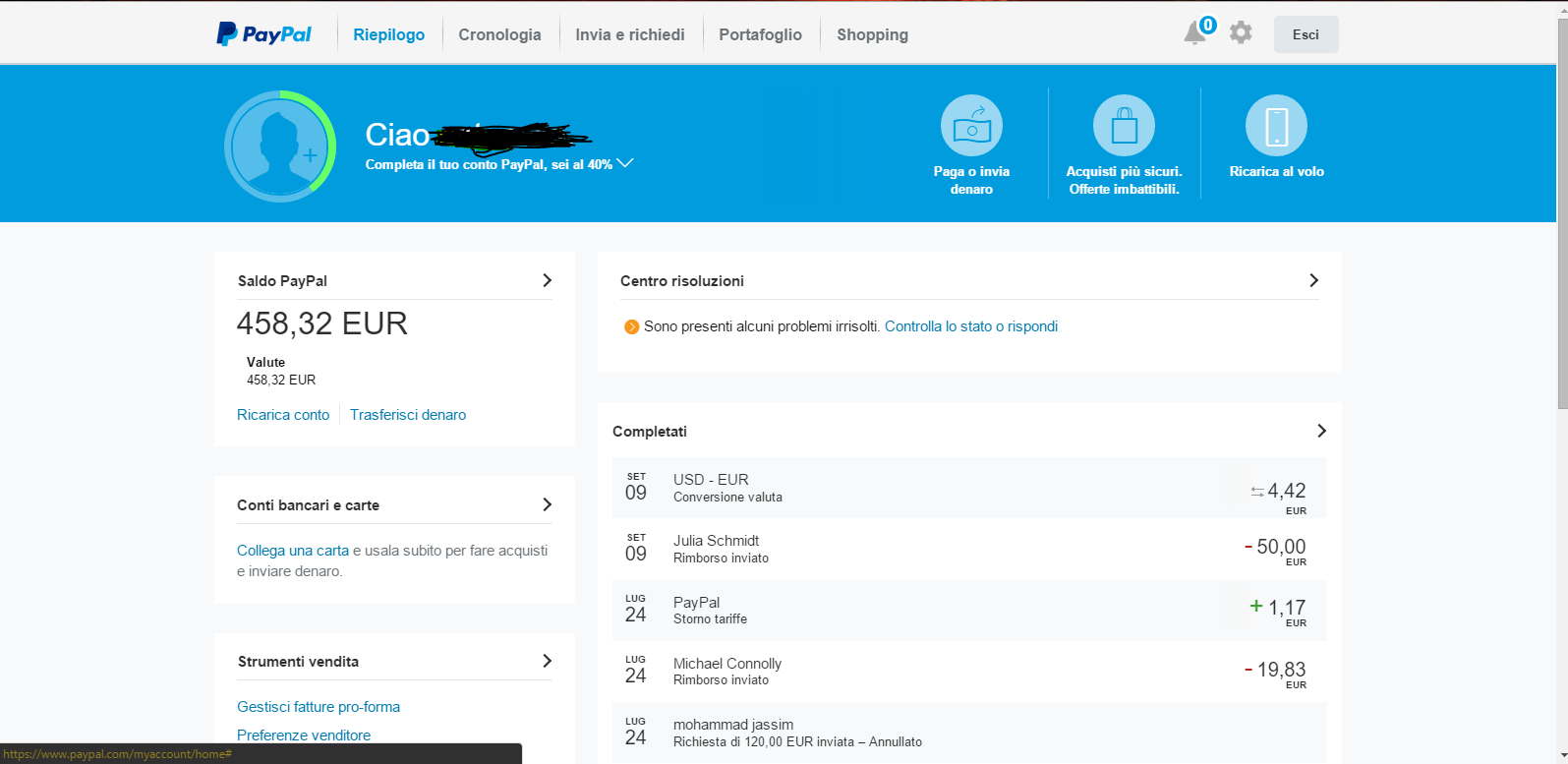
Task: Click the Trasferisci denaro link
Action: pyautogui.click(x=408, y=415)
